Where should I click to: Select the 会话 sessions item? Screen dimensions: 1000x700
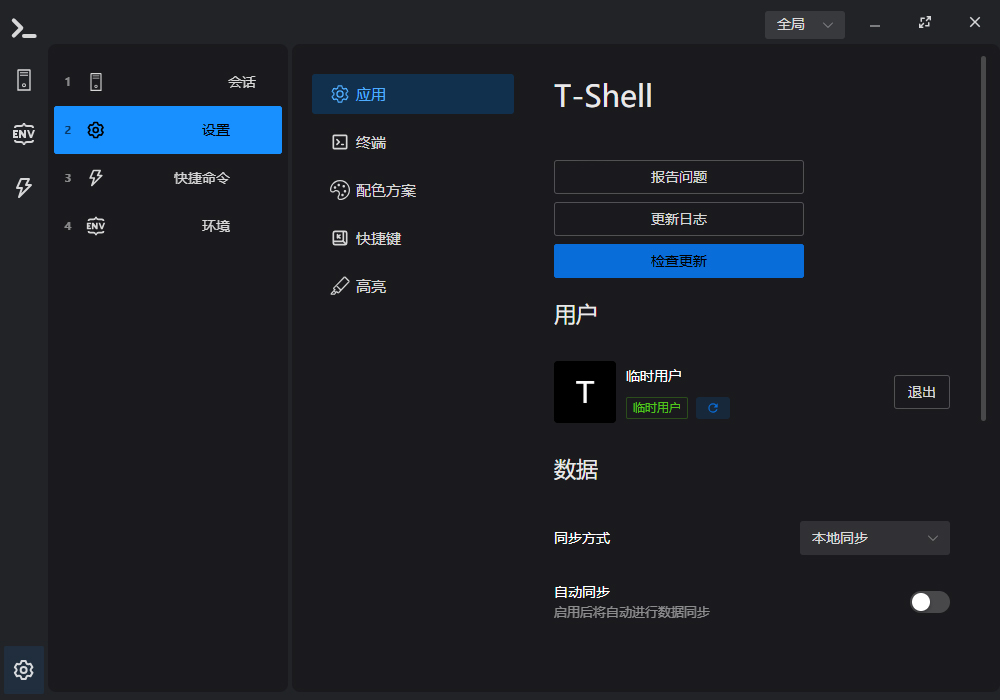pos(168,82)
